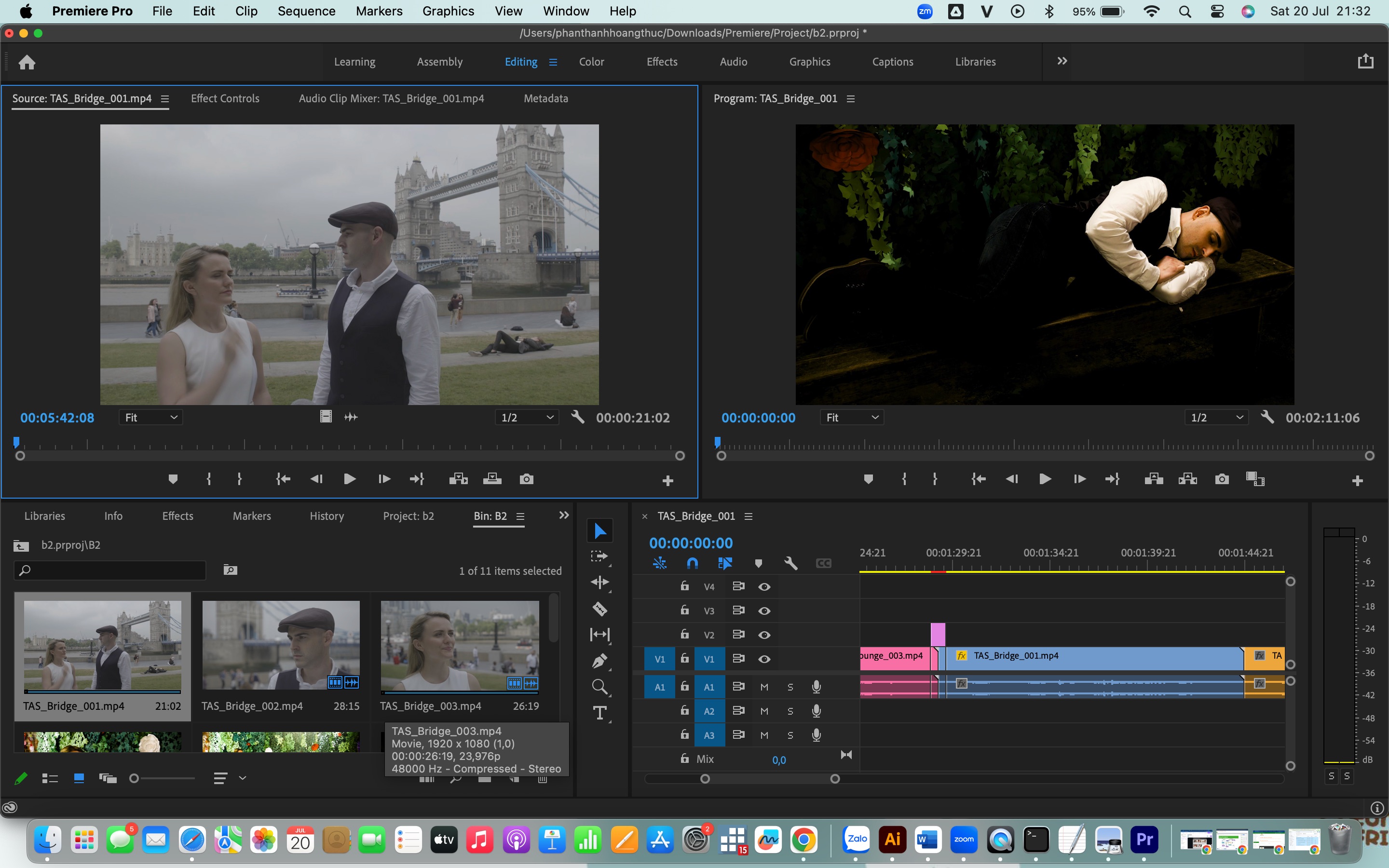Select the Pen tool in tools panel
Image resolution: width=1389 pixels, height=868 pixels.
pos(600,661)
